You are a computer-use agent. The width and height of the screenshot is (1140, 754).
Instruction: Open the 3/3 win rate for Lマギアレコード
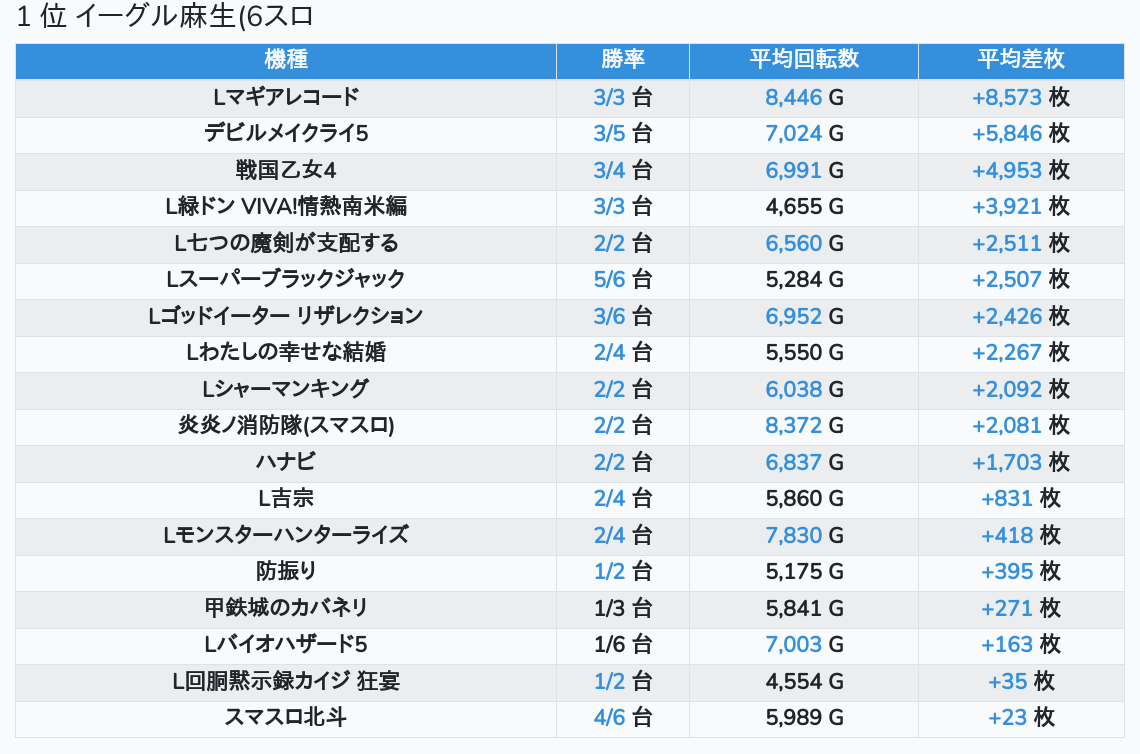point(608,98)
